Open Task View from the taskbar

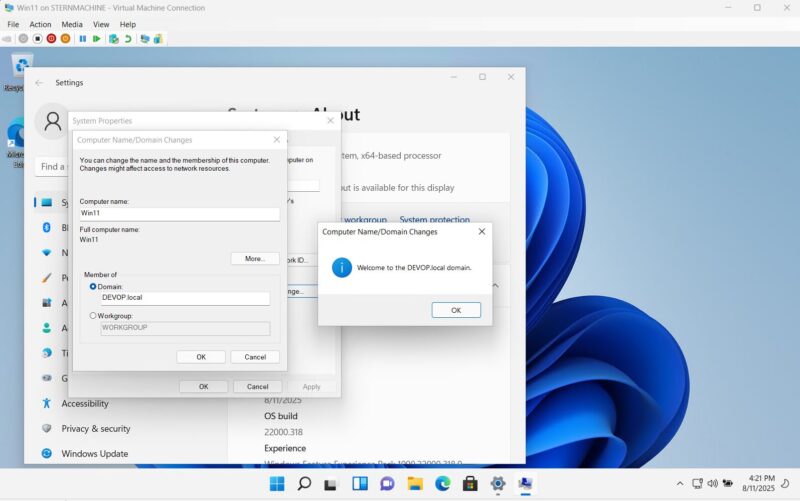[331, 484]
